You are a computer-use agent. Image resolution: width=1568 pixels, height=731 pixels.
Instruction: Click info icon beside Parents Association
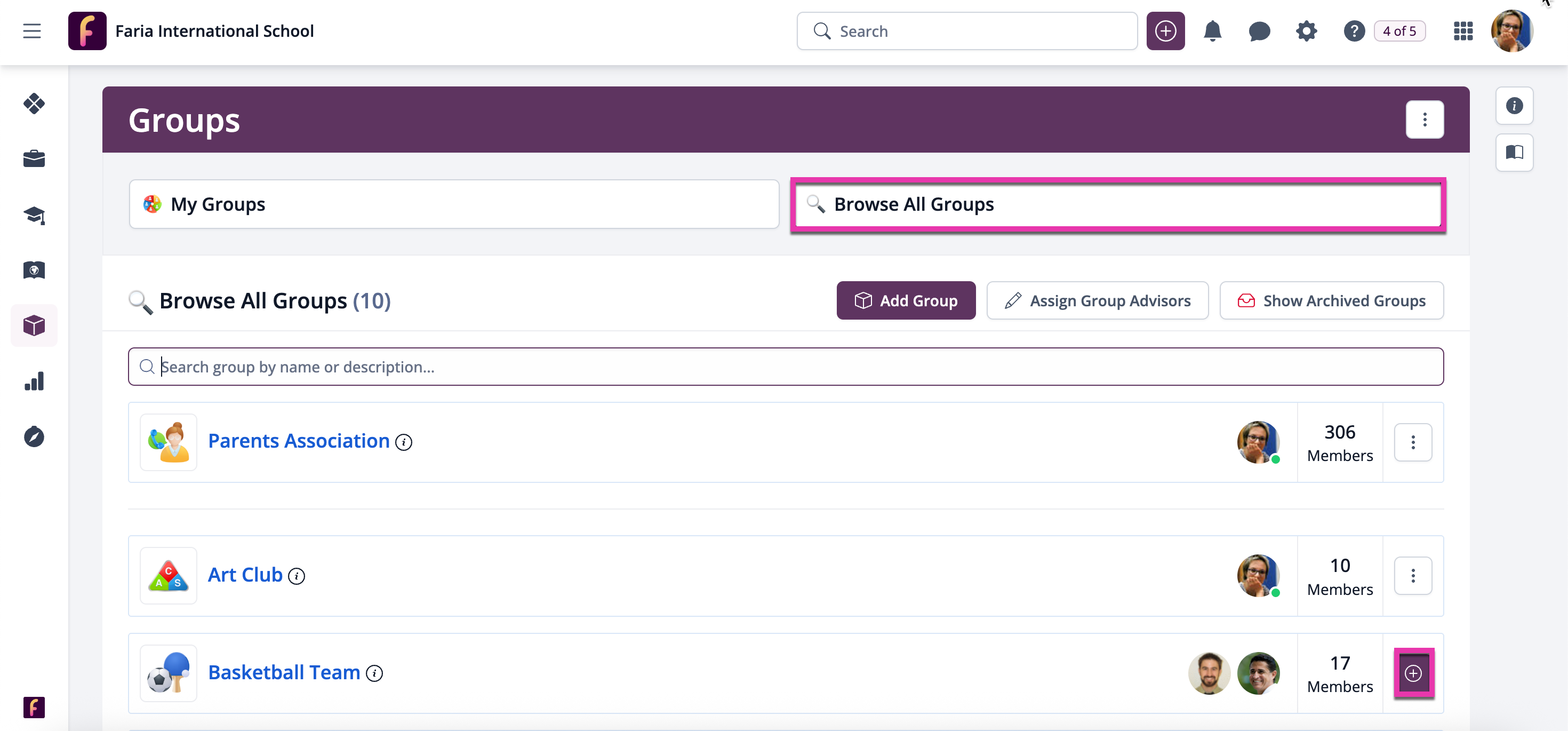(403, 442)
